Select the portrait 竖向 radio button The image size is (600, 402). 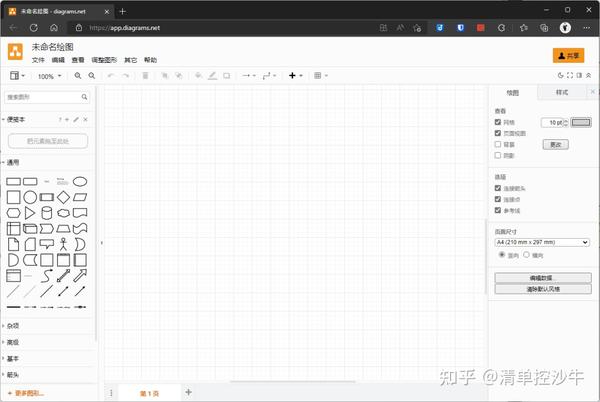[x=502, y=255]
